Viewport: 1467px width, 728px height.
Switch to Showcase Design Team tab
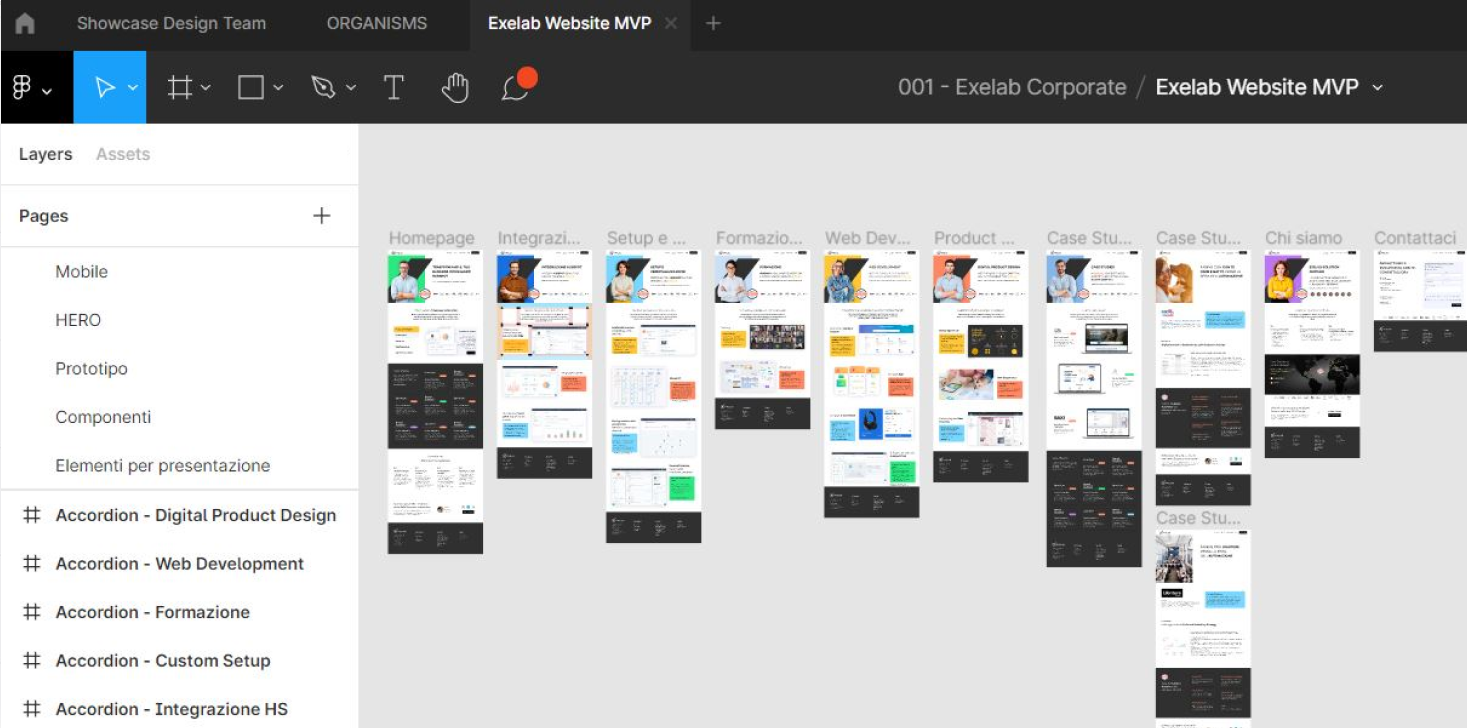[x=171, y=24]
